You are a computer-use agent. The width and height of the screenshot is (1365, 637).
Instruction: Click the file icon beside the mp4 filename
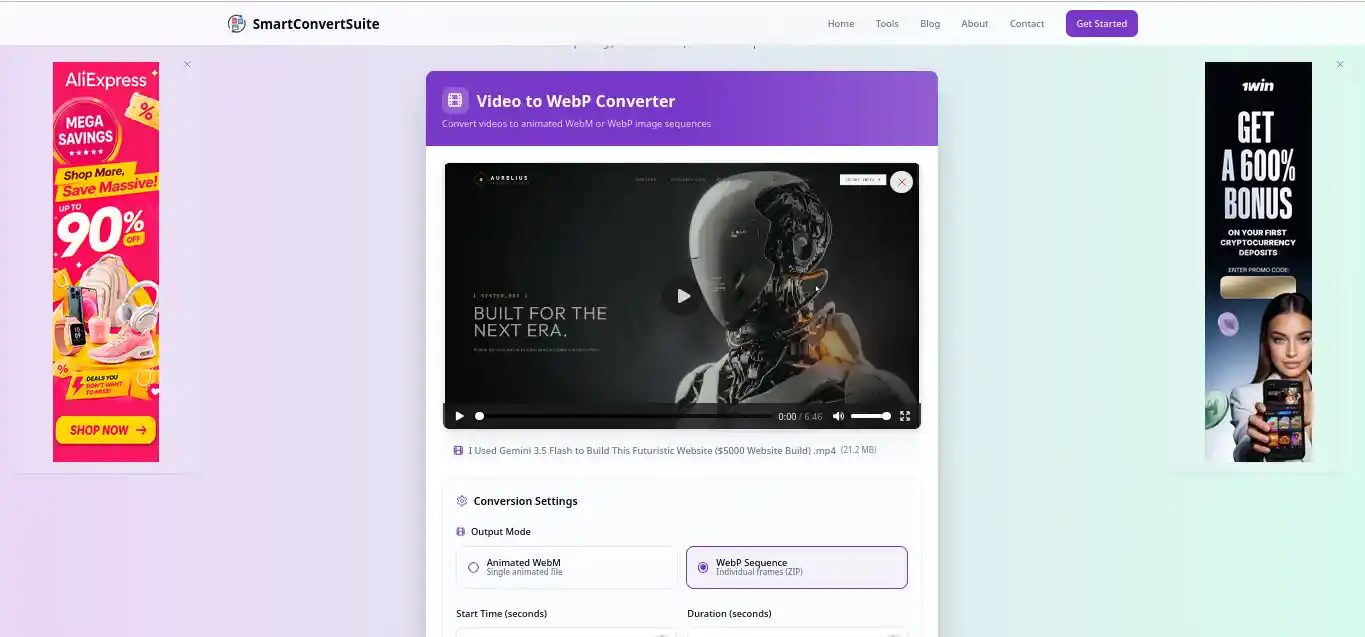(458, 450)
